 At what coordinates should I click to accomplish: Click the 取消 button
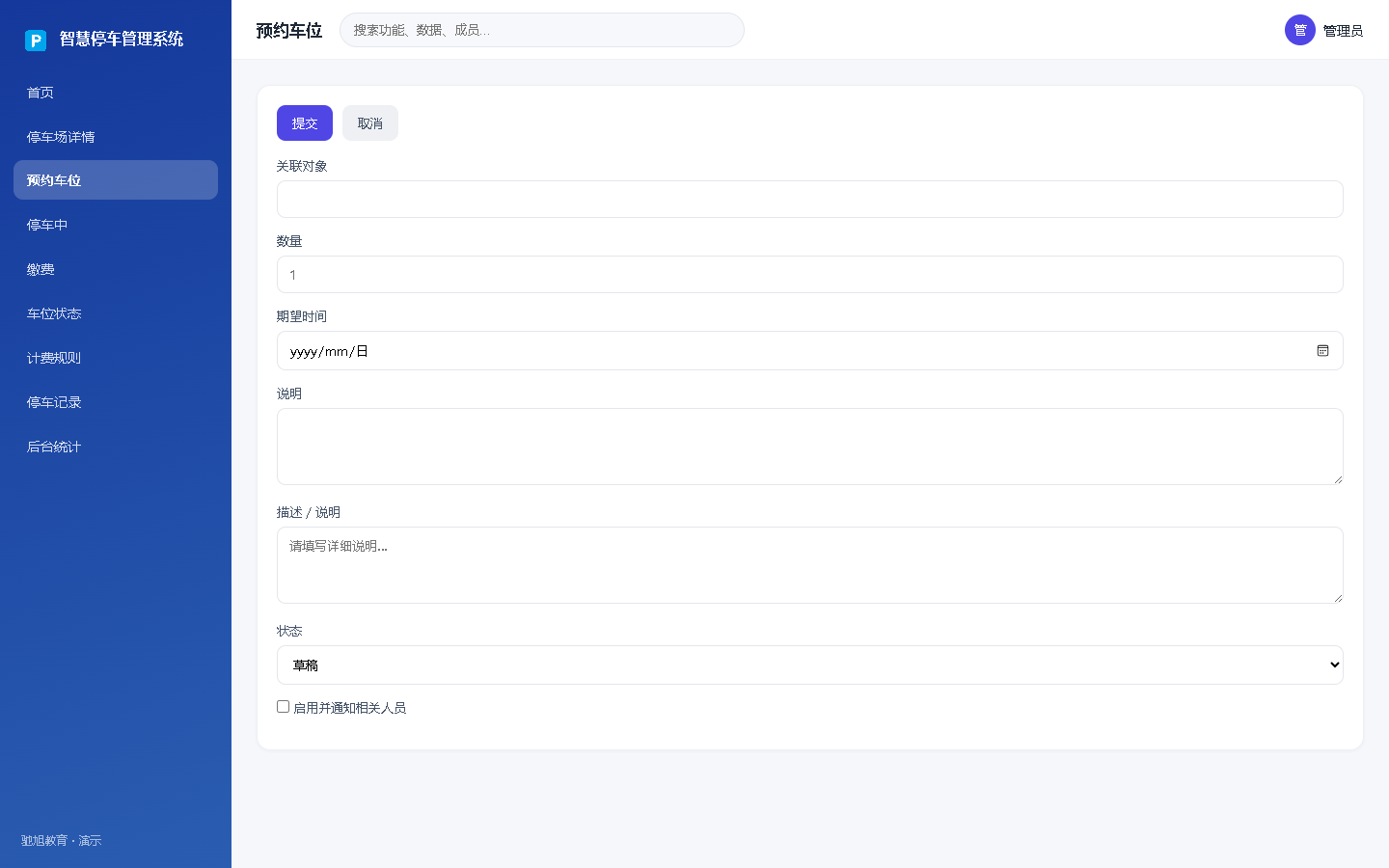370,123
